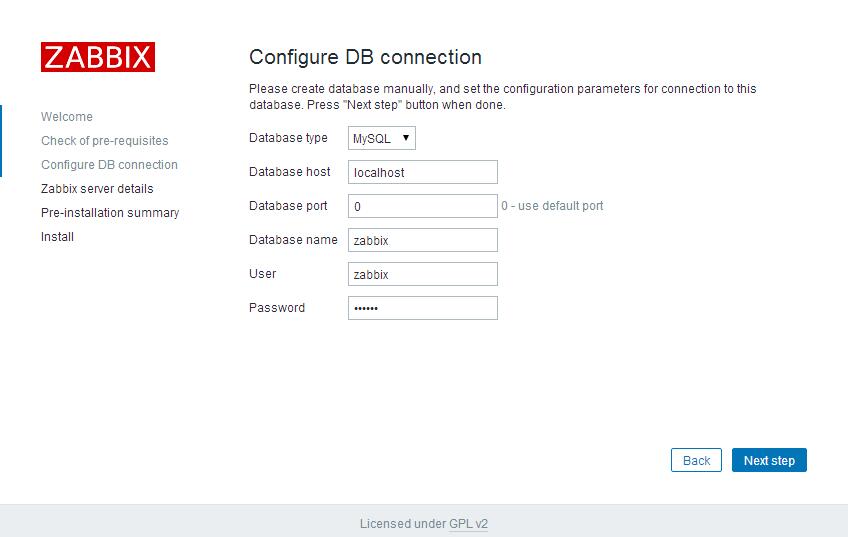Focus the Password field

(x=422, y=308)
